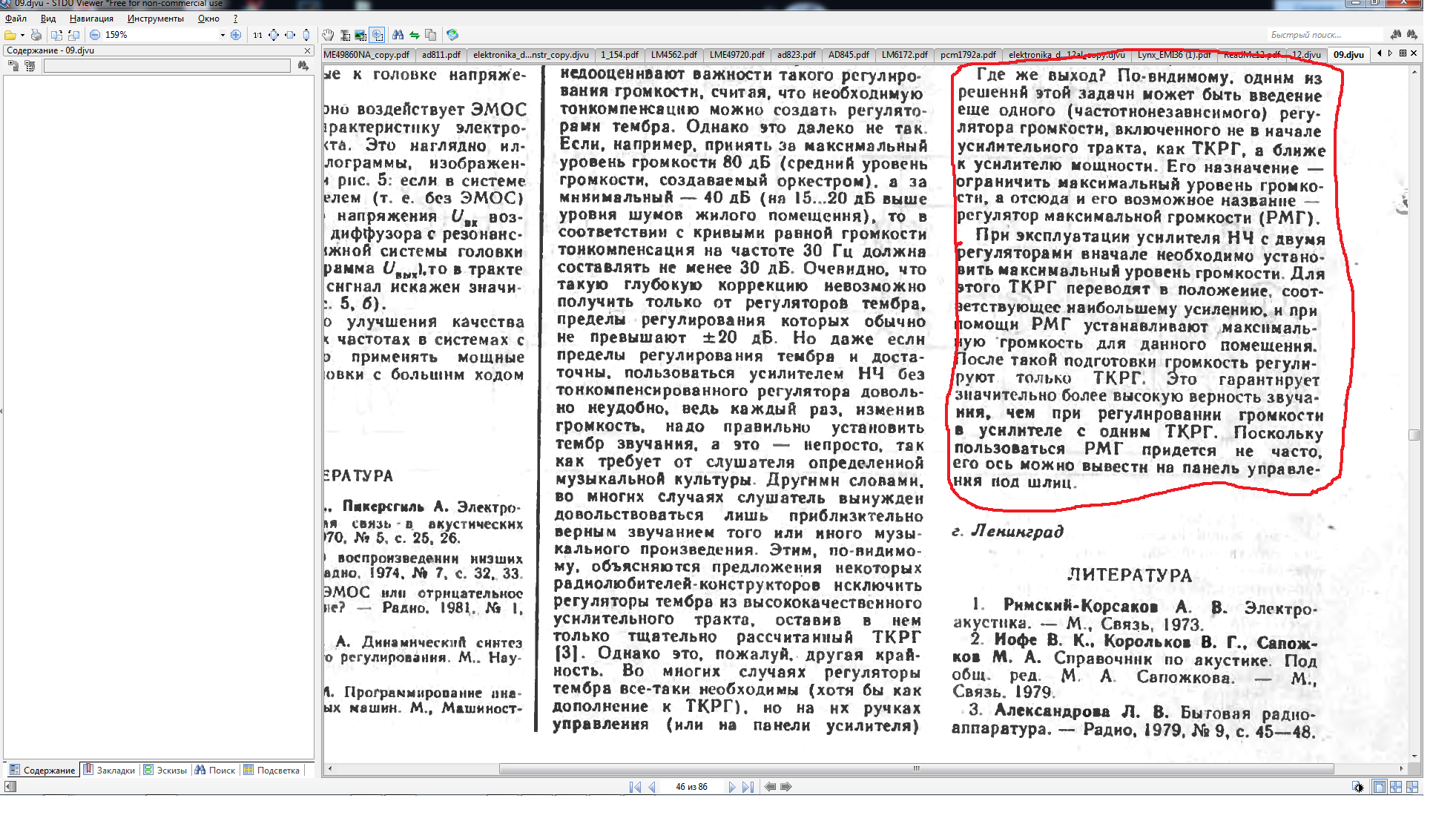
Task: Click contents search binoculars button
Action: coord(303,66)
